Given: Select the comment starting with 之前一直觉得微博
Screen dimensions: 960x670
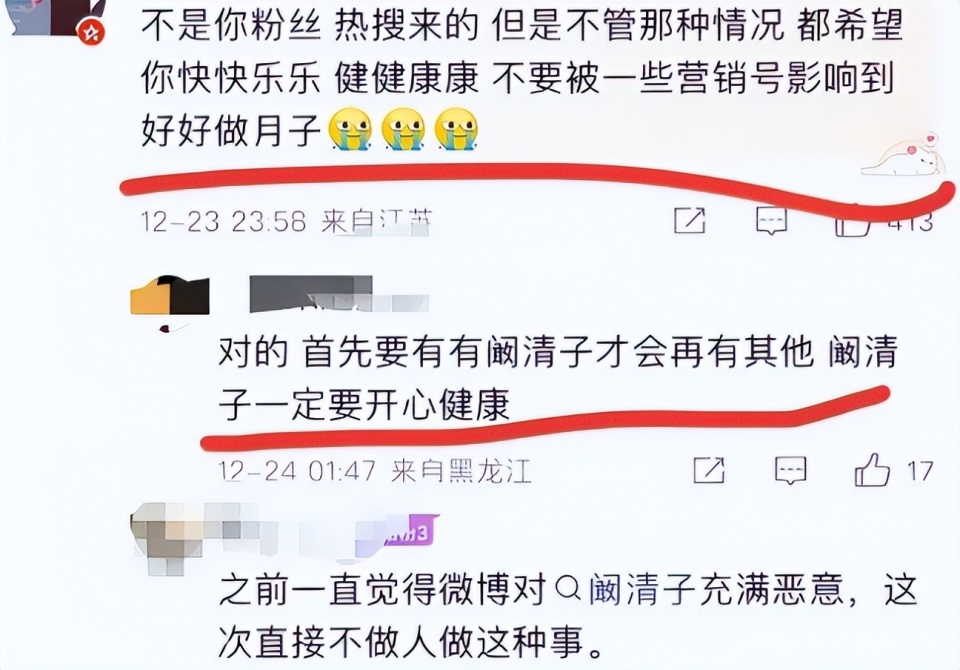Looking at the screenshot, I should (568, 615).
